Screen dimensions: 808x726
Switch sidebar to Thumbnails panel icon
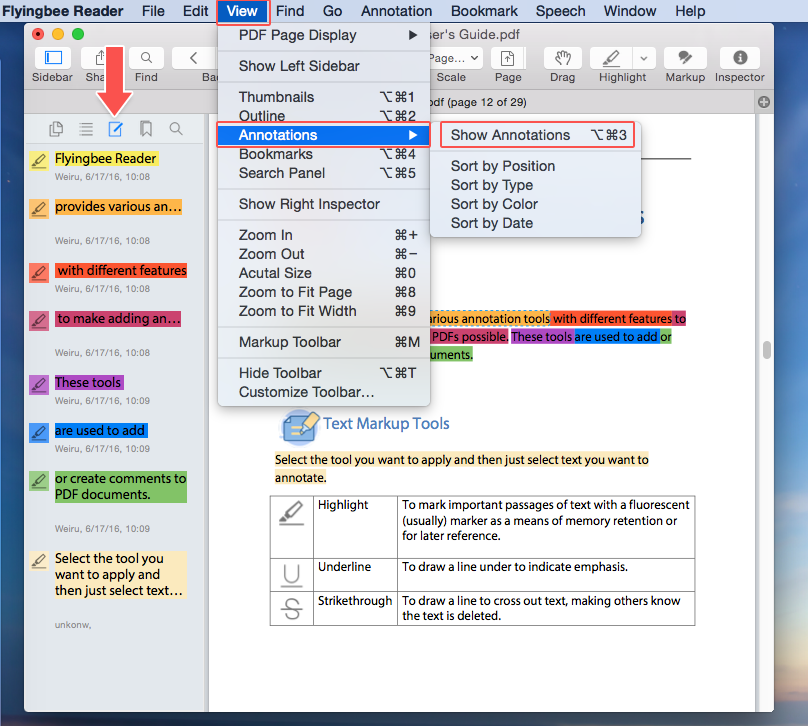[x=56, y=129]
